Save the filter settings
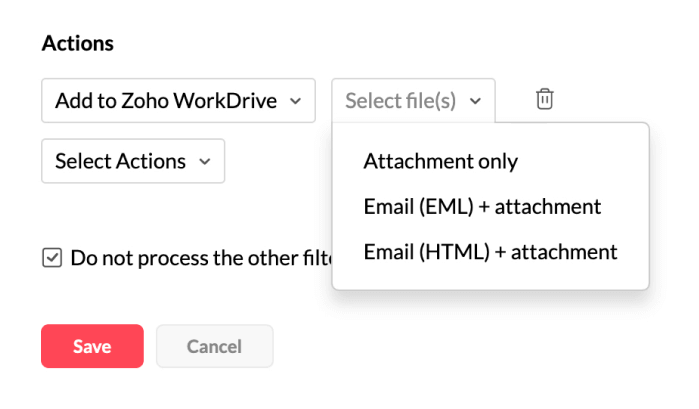 click(92, 346)
